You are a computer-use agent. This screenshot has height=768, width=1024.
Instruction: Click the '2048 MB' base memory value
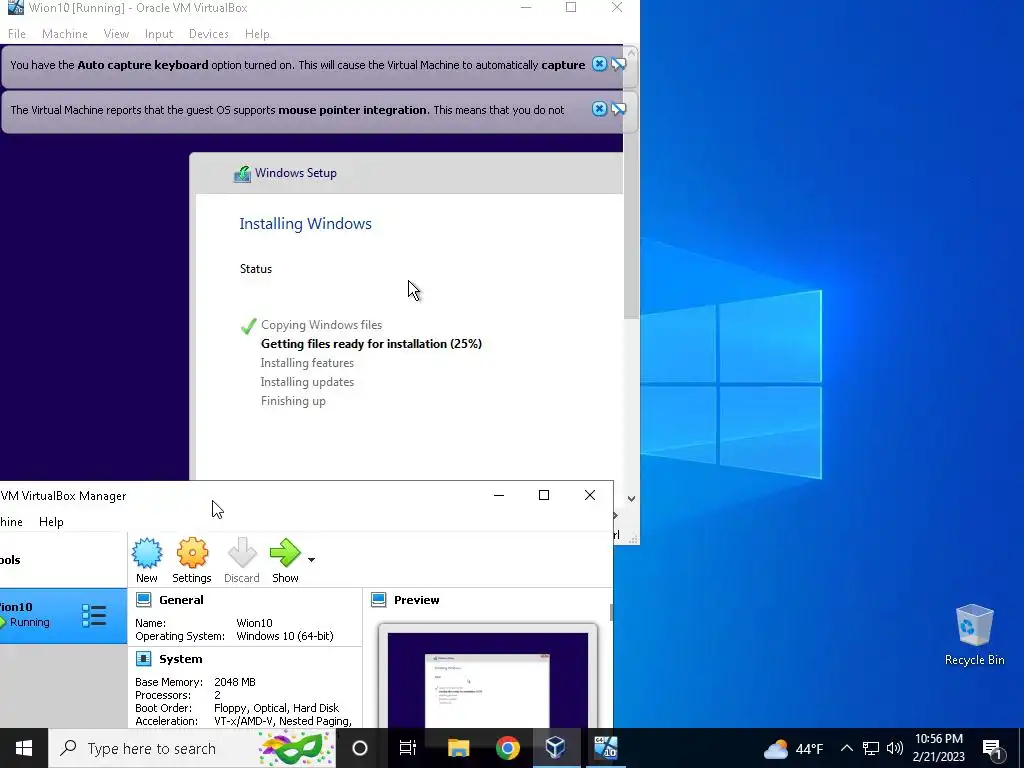point(234,682)
